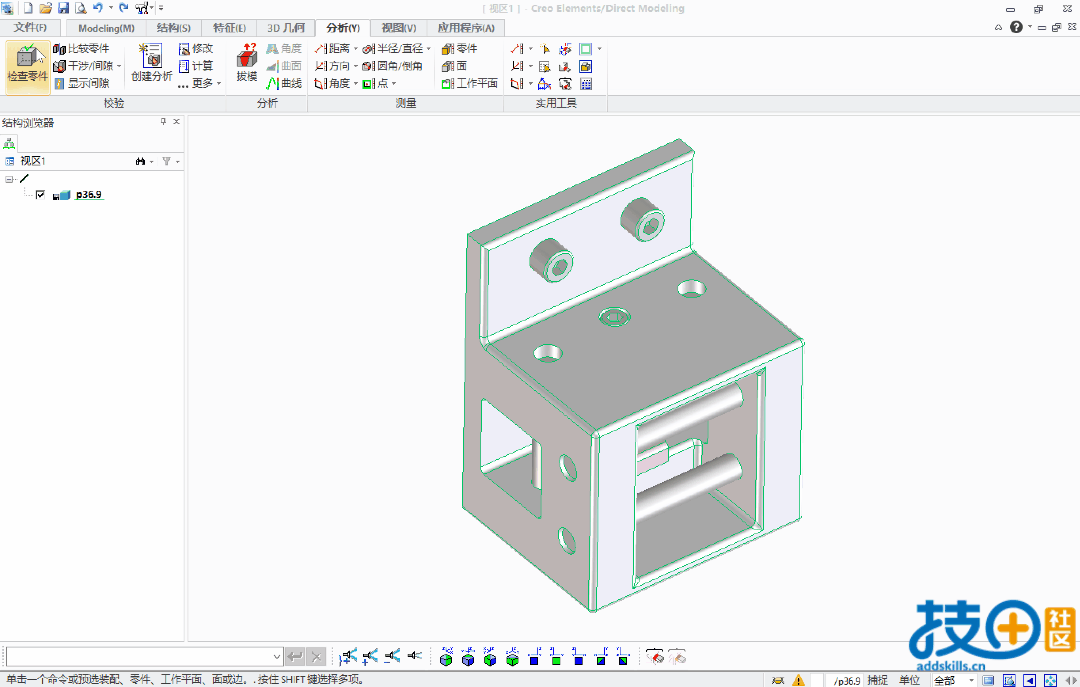This screenshot has height=687, width=1080.
Task: Click grid table icon in 实用工具 group
Action: 585,83
